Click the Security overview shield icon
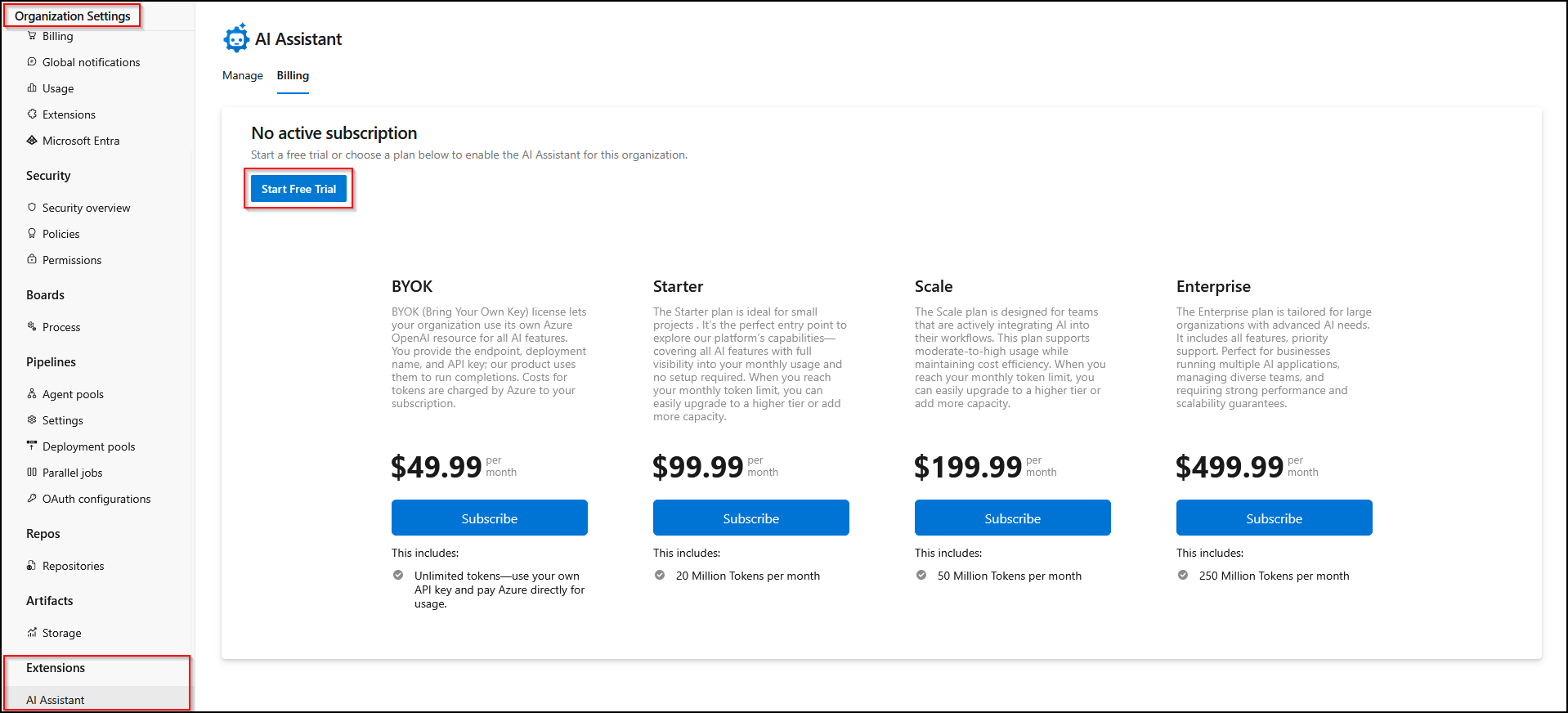1568x713 pixels. (32, 208)
